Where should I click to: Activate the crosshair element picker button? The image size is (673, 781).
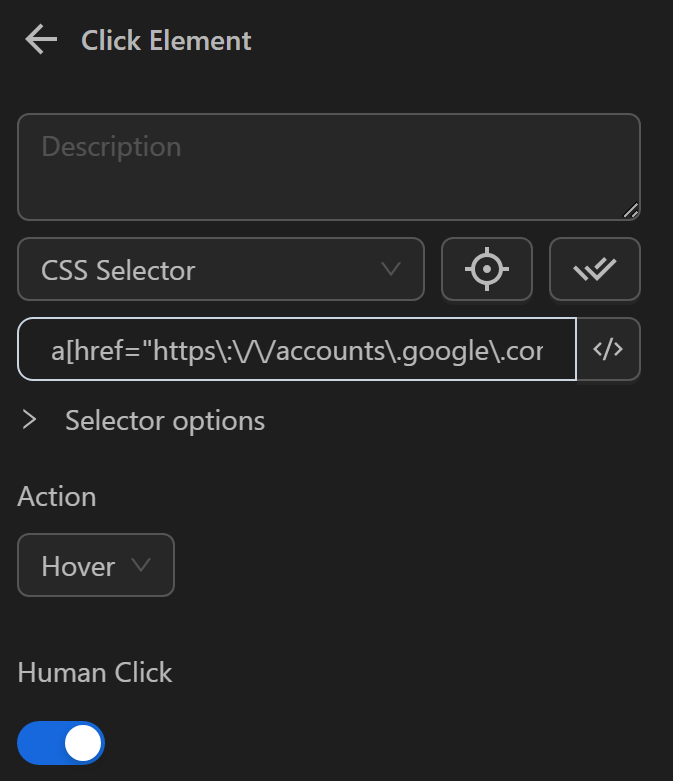point(487,269)
